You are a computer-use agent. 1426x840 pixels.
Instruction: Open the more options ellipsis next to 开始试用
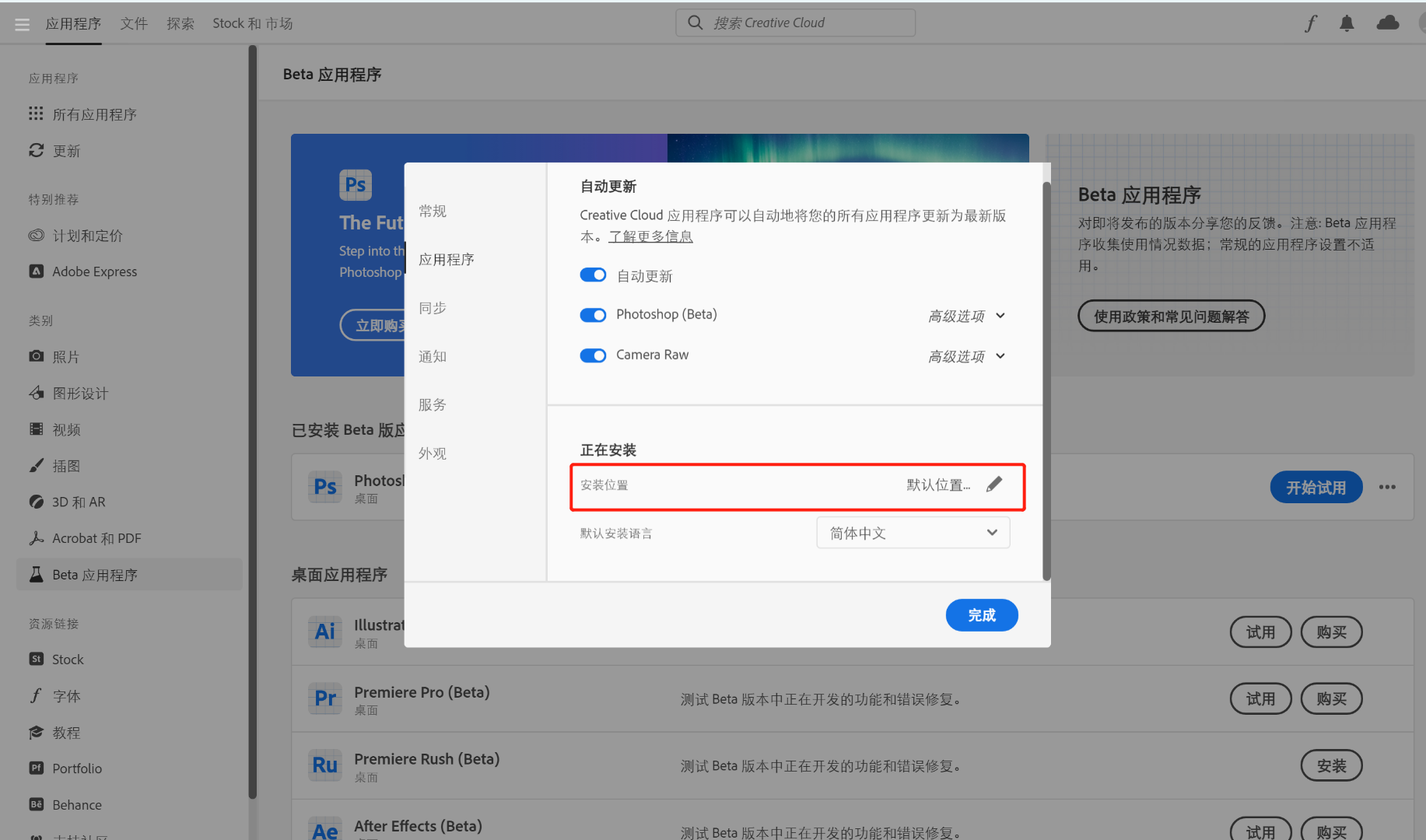(1387, 487)
